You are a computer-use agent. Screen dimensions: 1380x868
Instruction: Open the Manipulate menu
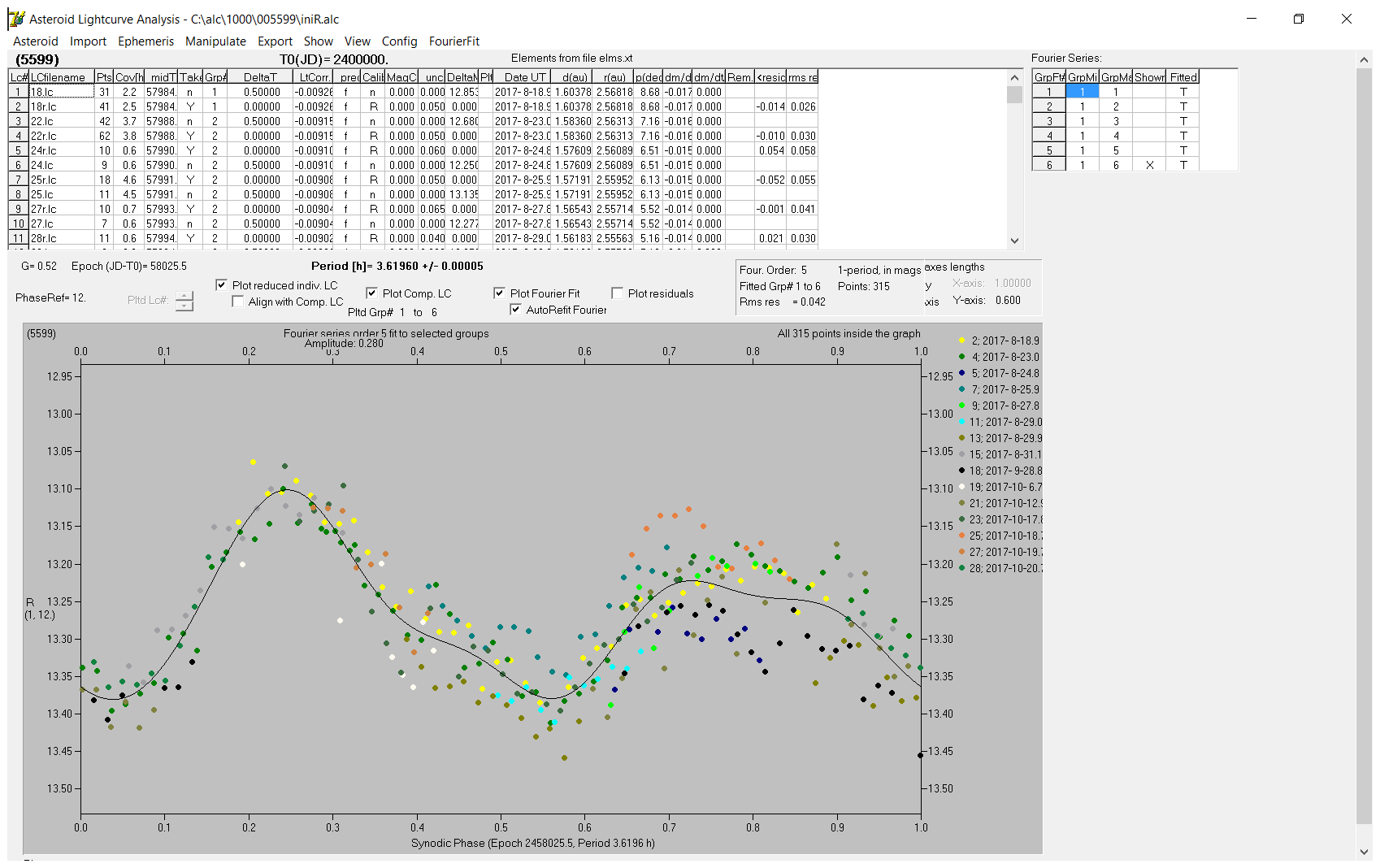coord(215,41)
